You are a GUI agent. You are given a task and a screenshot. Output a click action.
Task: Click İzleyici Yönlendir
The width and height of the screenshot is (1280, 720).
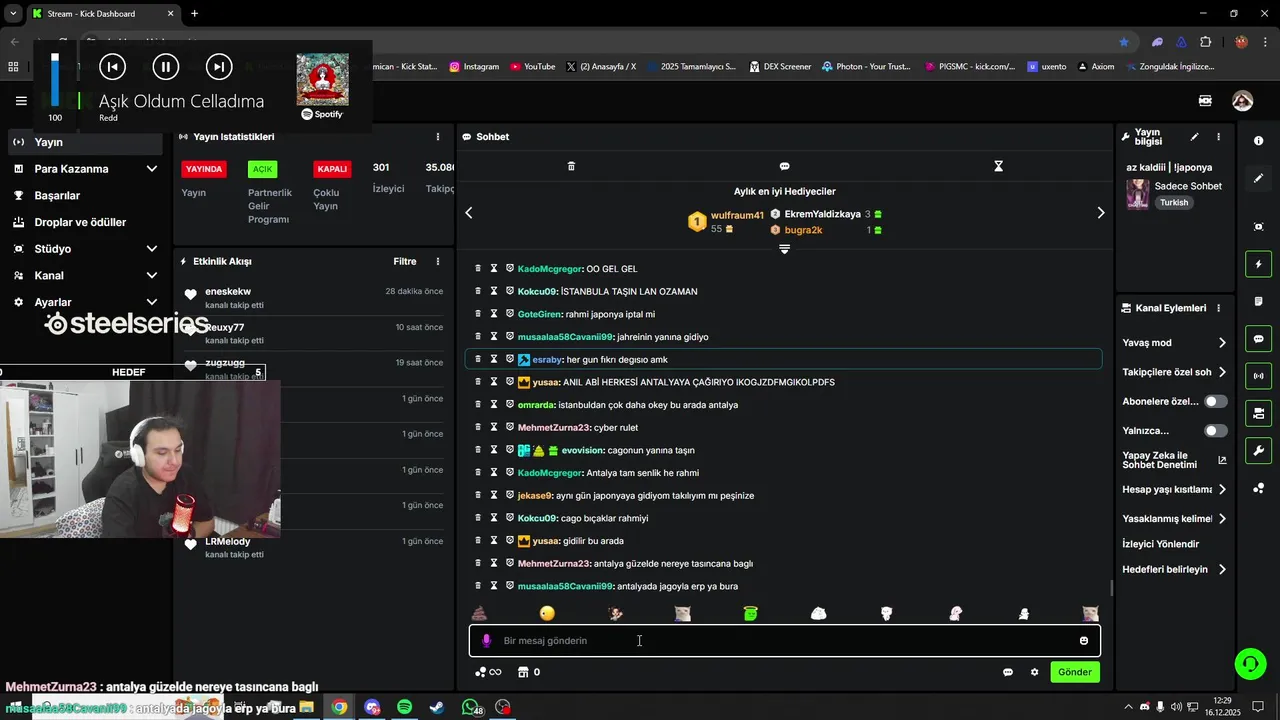[1161, 544]
